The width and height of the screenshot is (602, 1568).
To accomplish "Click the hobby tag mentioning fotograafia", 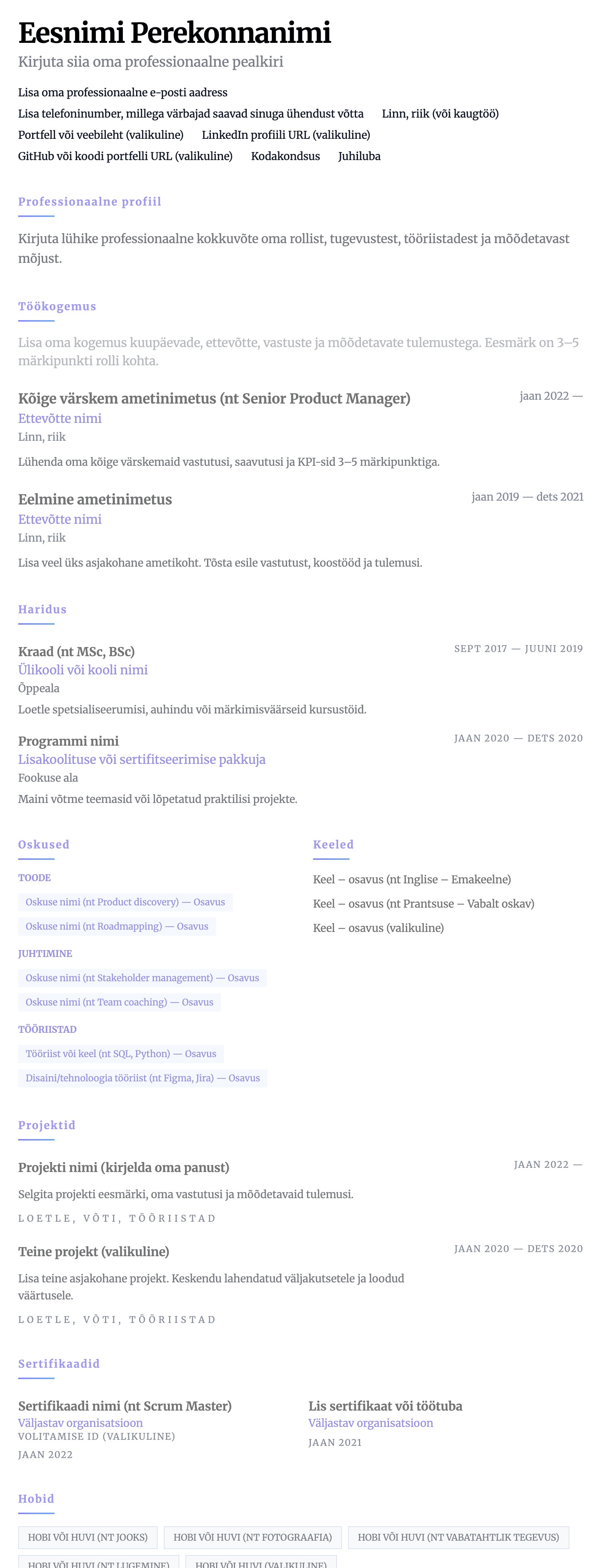I will [252, 1537].
